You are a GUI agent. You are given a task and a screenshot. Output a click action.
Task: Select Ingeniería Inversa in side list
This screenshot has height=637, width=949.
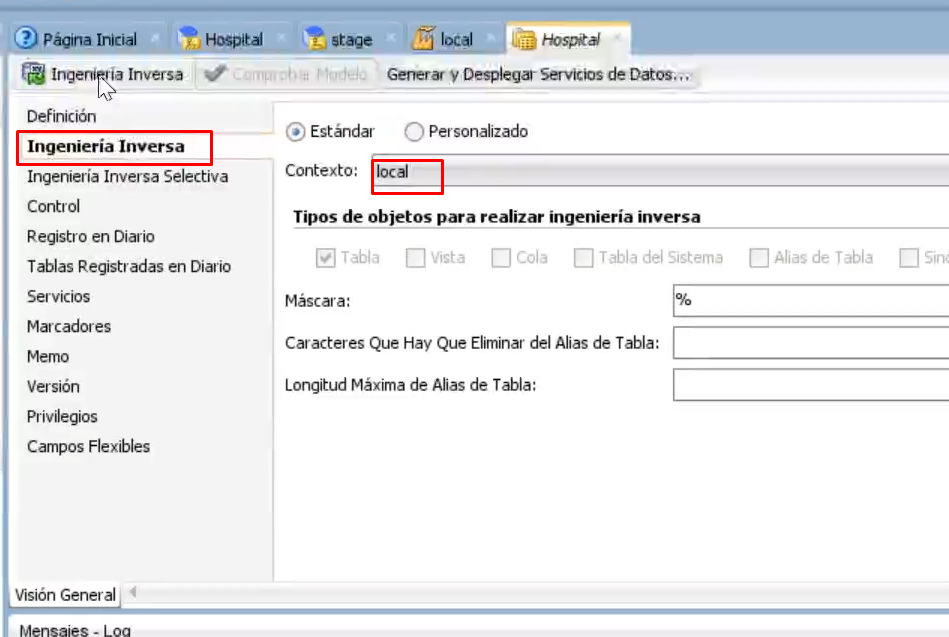106,147
